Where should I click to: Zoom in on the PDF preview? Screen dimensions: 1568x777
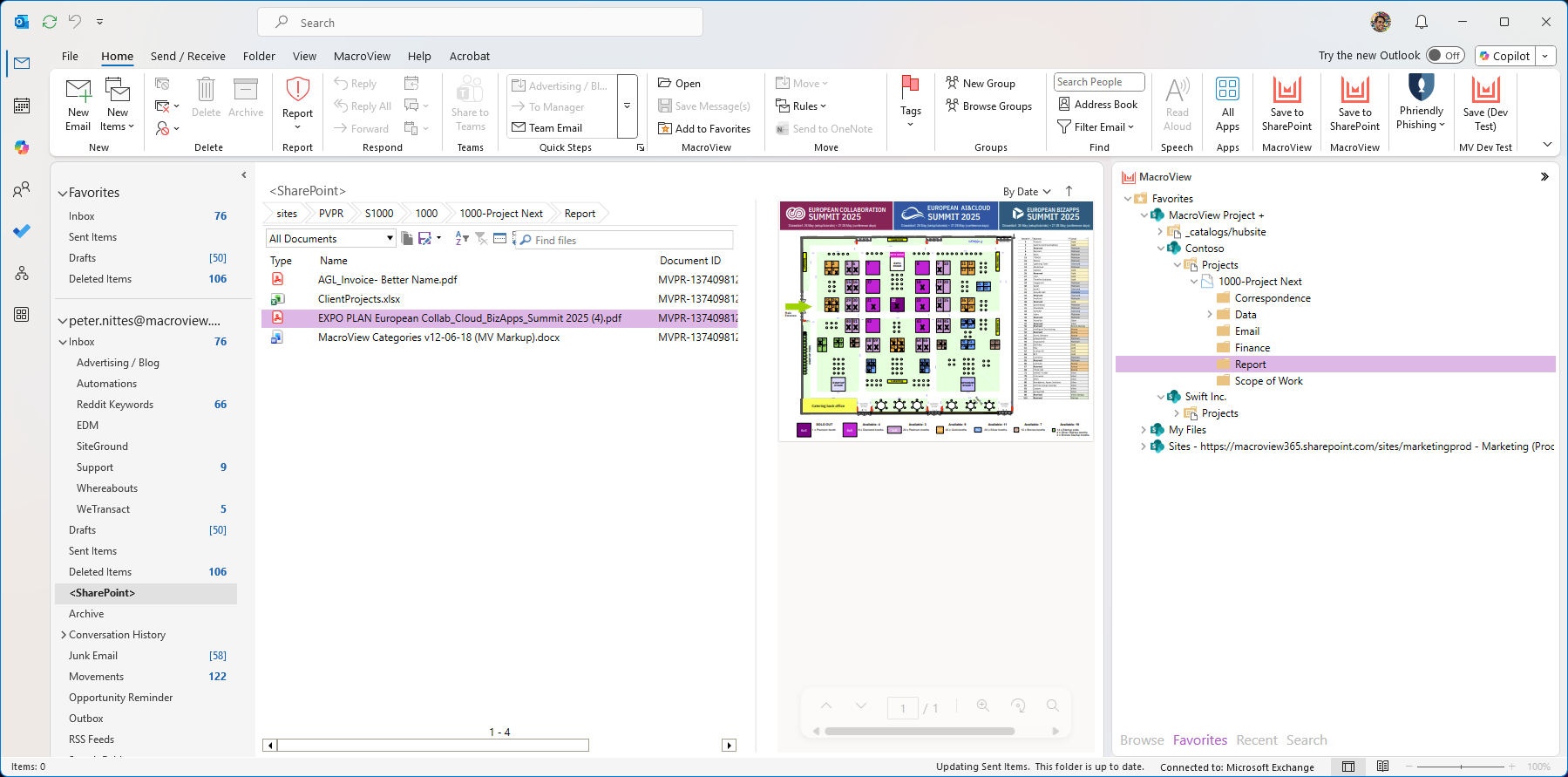tap(983, 705)
